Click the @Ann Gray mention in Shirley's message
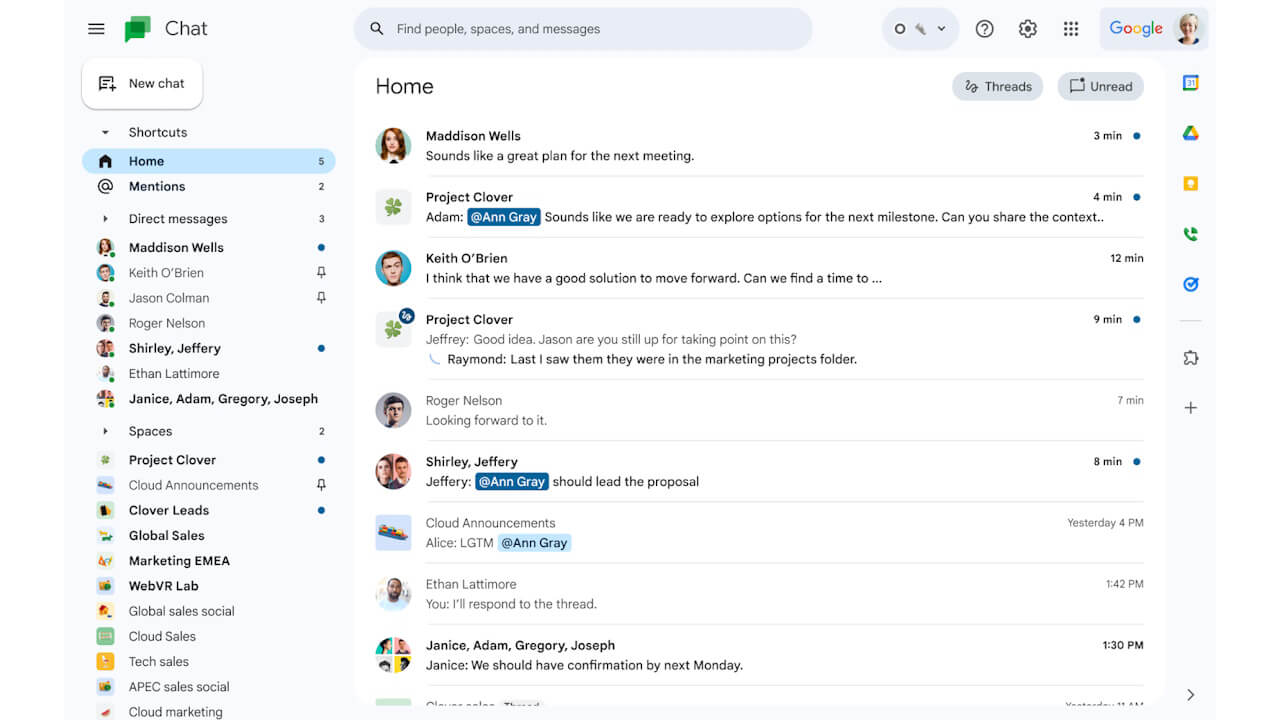The height and width of the screenshot is (720, 1280). point(511,481)
